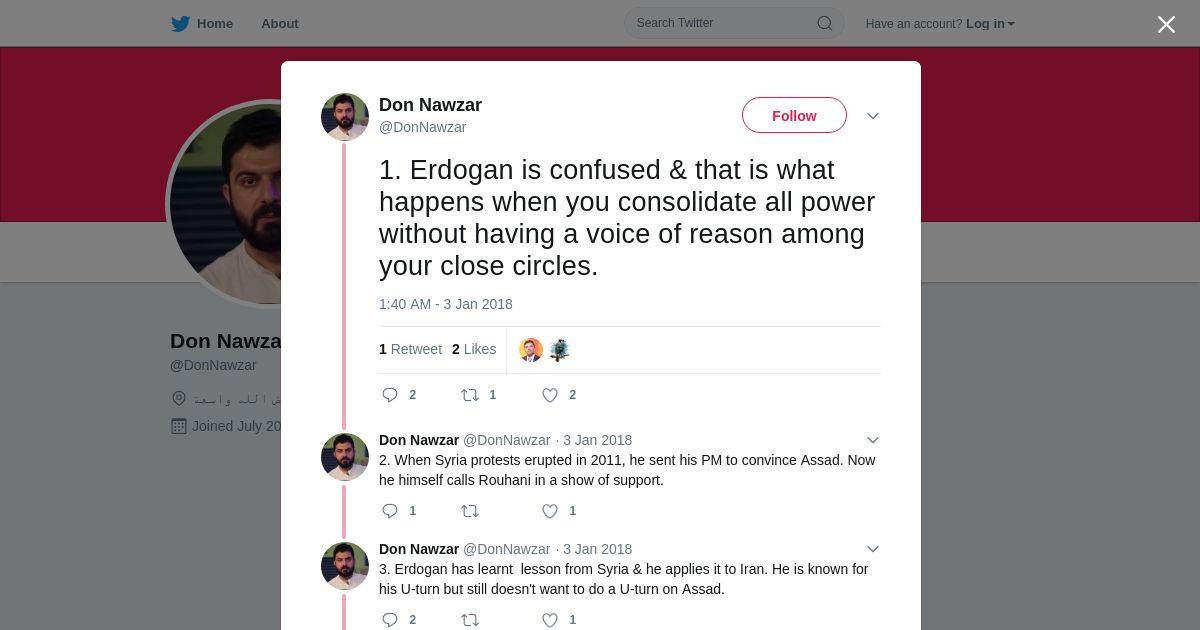Viewport: 1200px width, 630px height.
Task: Expand options chevron on the second tweet
Action: pos(873,440)
